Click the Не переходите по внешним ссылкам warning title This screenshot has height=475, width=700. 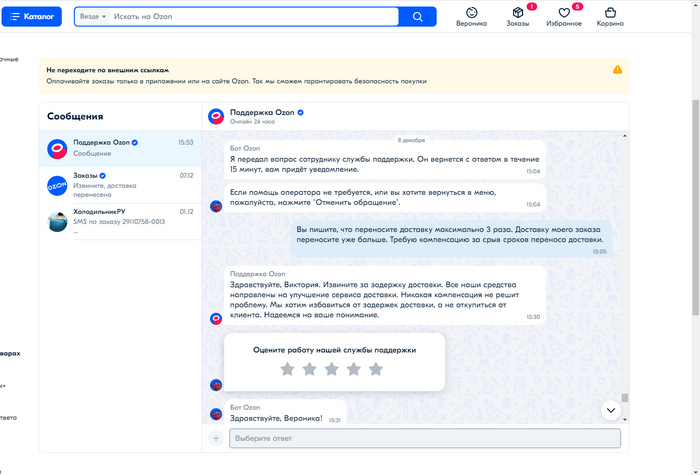108,70
